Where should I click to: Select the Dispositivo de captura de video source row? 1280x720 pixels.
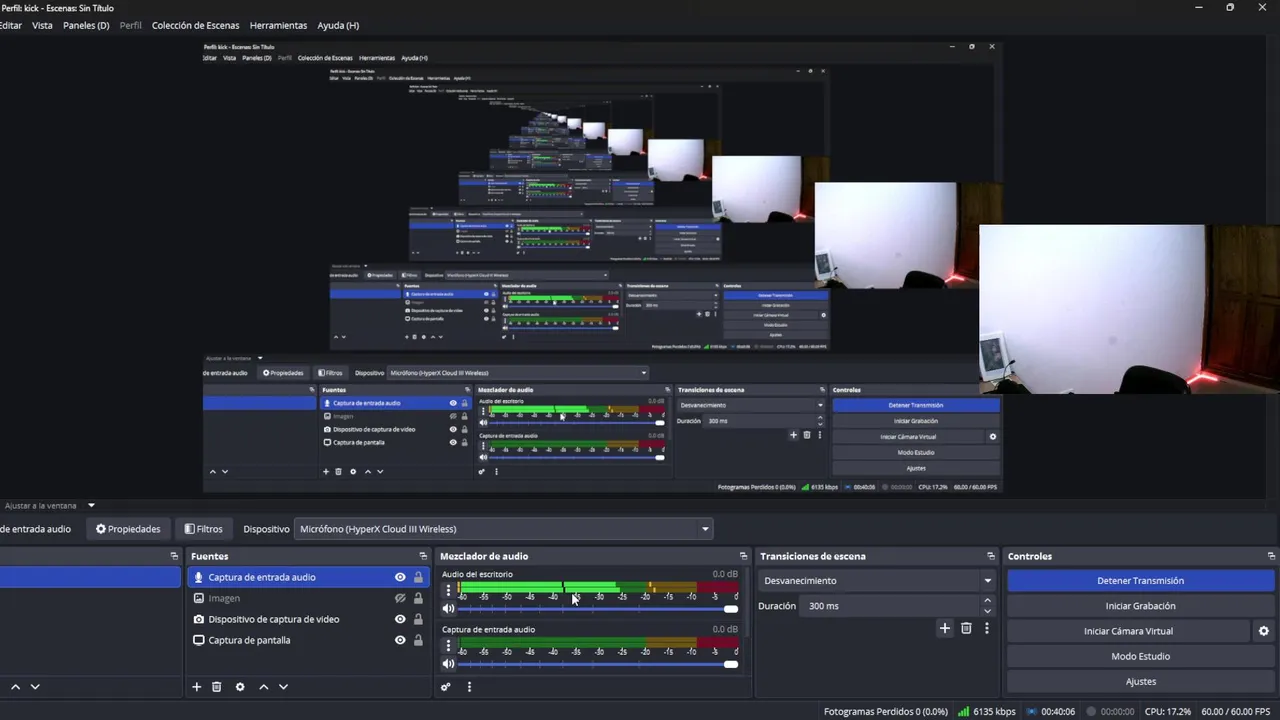tap(306, 619)
